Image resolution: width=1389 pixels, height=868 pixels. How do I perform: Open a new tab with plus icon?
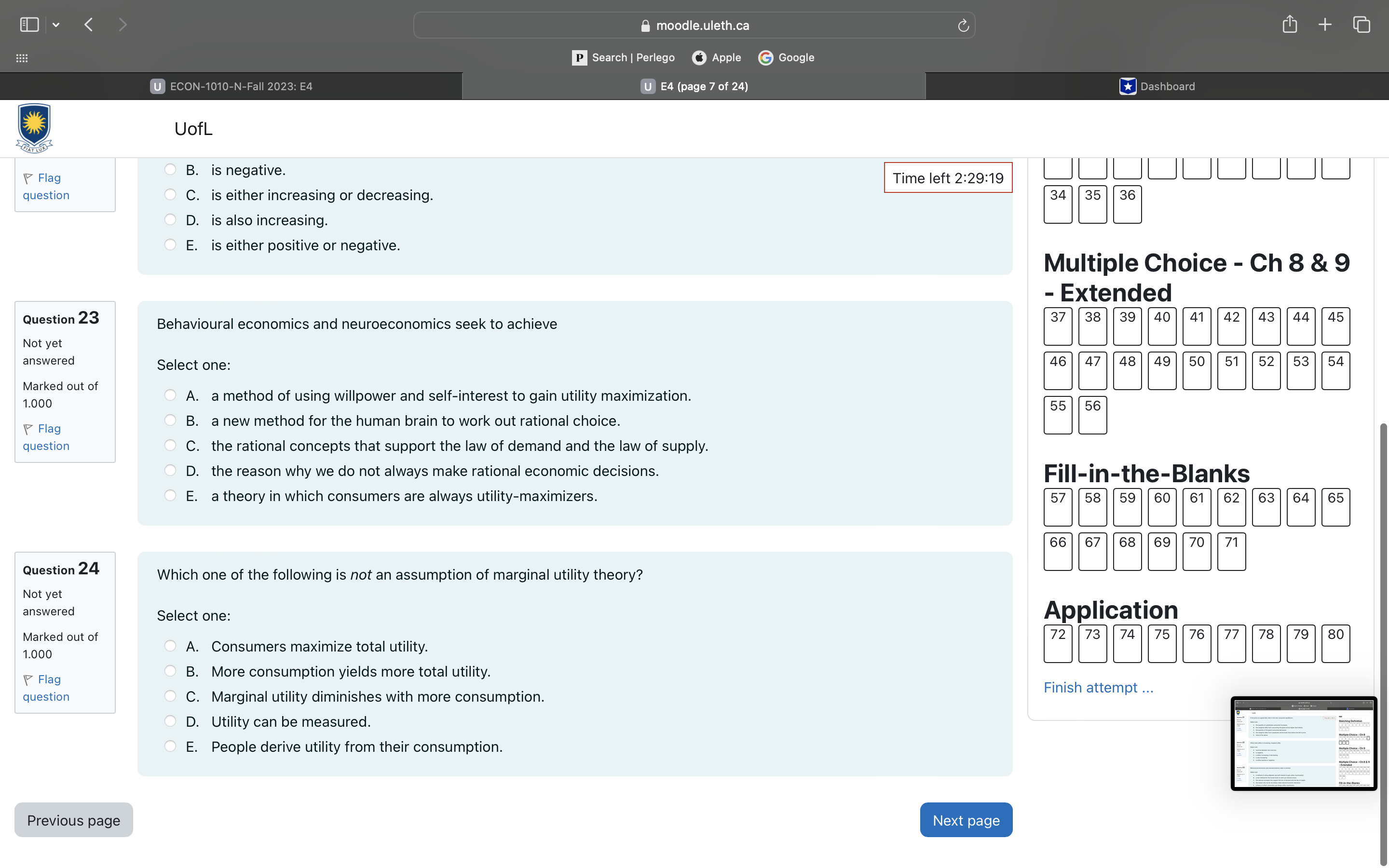tap(1325, 25)
